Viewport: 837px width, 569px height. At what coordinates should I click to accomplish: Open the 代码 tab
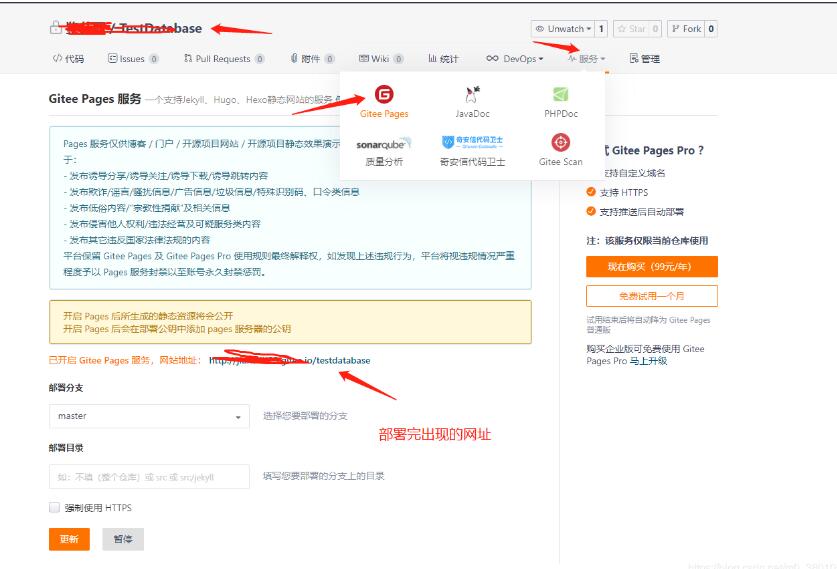68,59
